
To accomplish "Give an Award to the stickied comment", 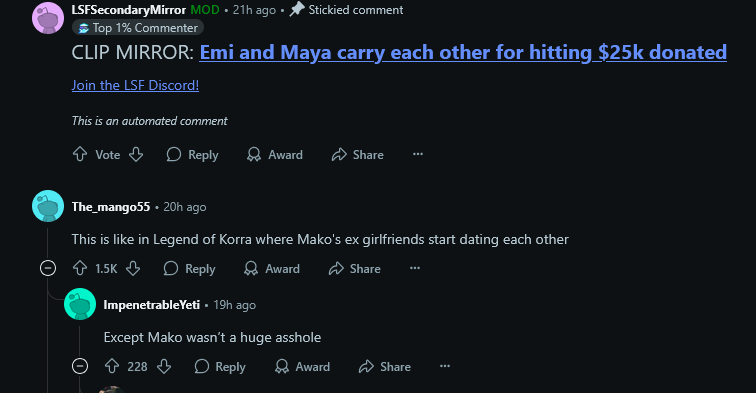I will tap(275, 155).
